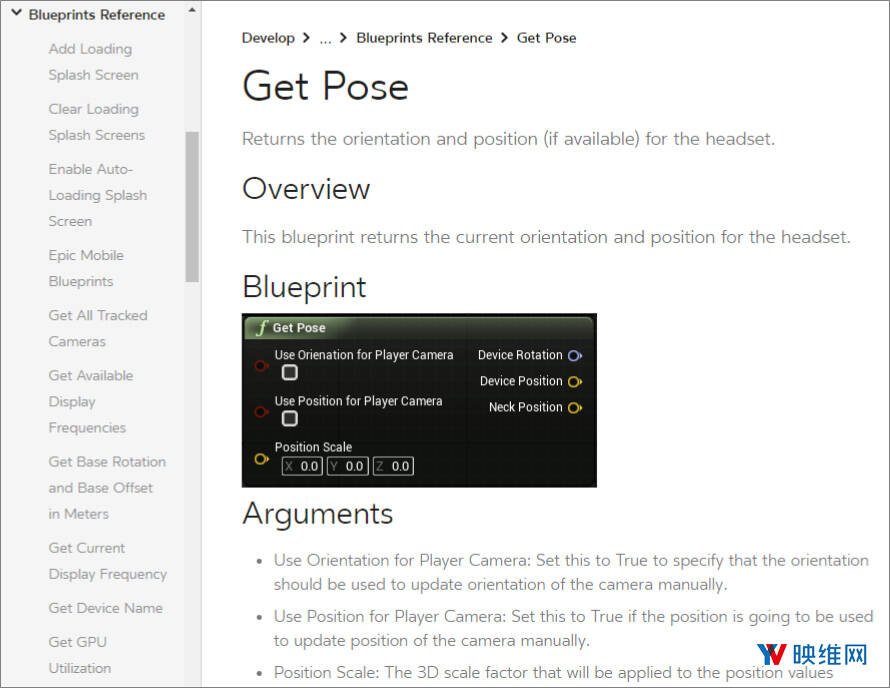890x688 pixels.
Task: Open Develop breadcrumb link
Action: coord(267,38)
